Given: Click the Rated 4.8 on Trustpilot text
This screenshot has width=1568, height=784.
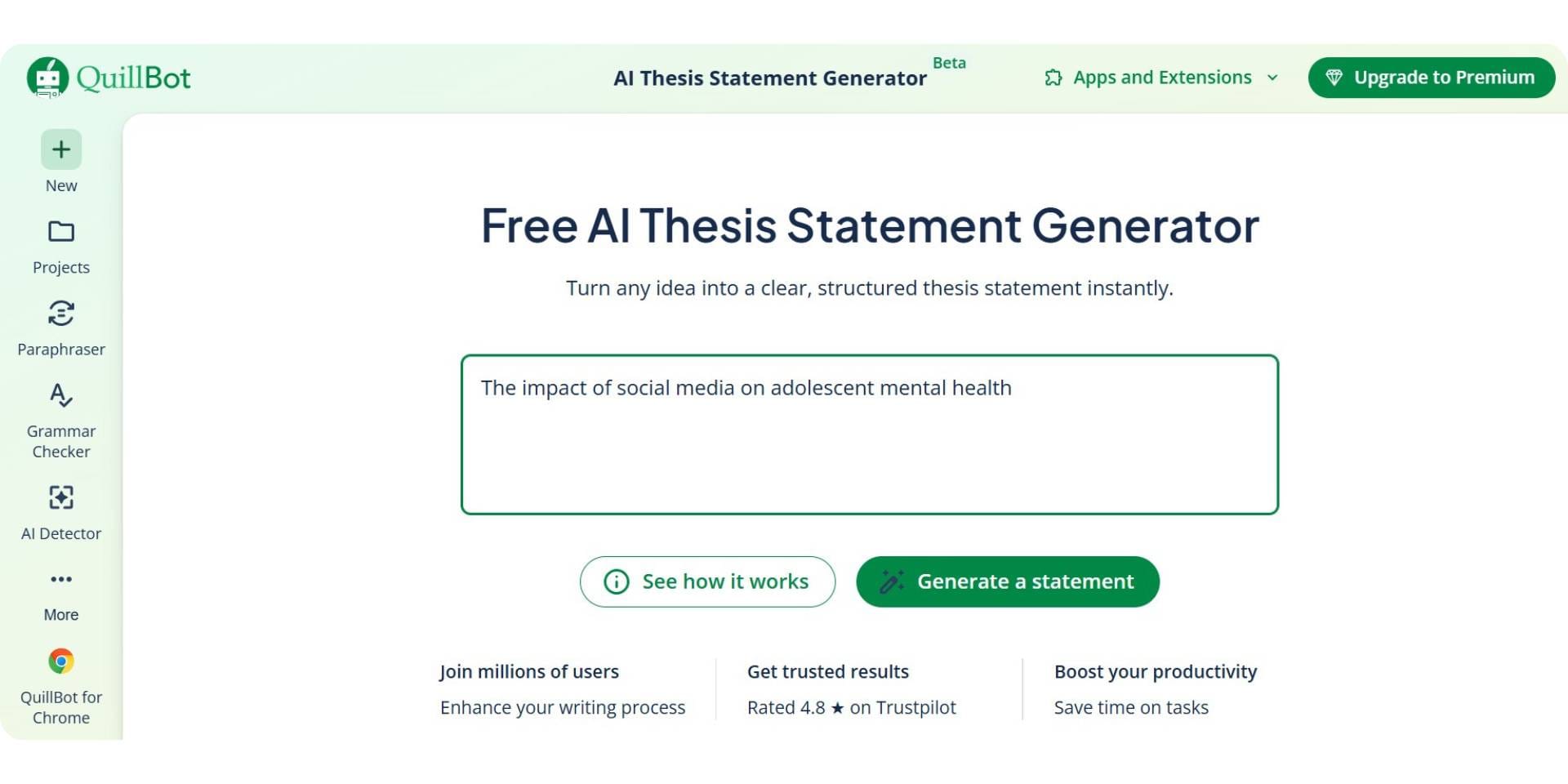Looking at the screenshot, I should pyautogui.click(x=851, y=707).
